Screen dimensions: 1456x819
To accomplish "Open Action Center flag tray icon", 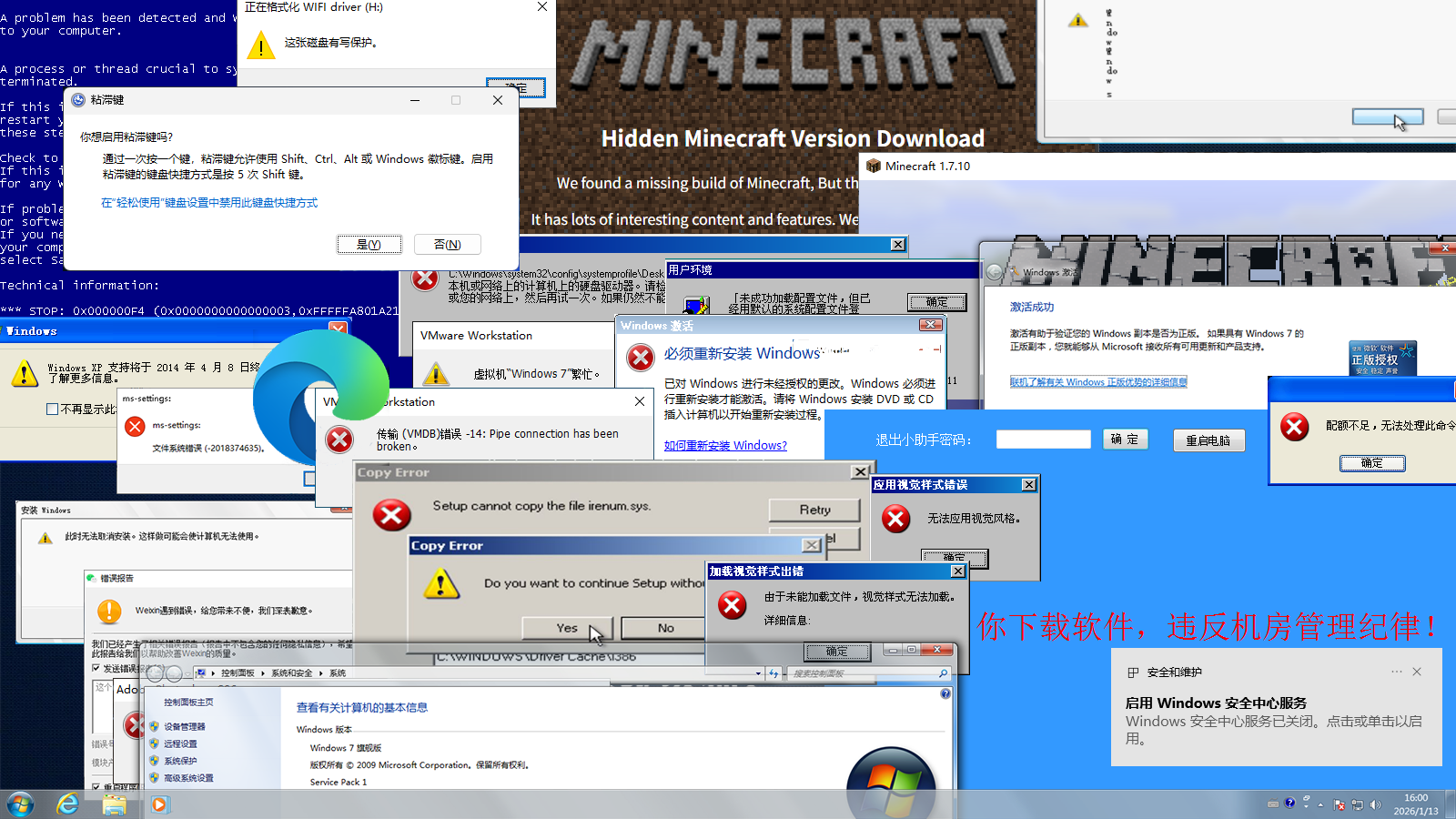I will coord(1340,804).
